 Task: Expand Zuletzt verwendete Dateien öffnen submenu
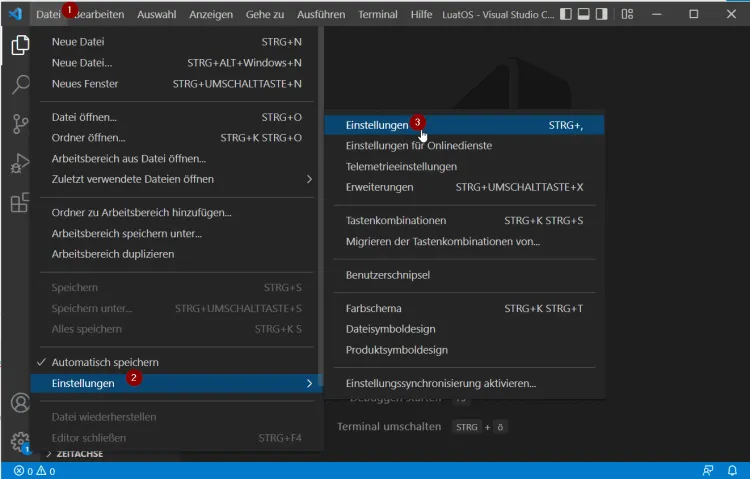[176, 179]
